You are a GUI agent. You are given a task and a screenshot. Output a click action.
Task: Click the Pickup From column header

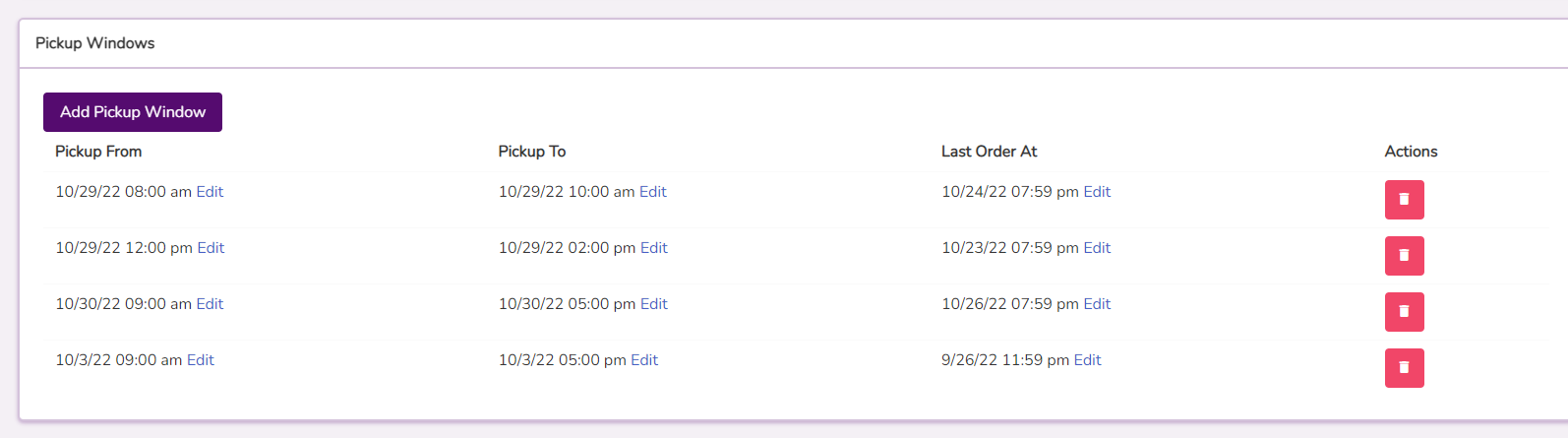98,152
